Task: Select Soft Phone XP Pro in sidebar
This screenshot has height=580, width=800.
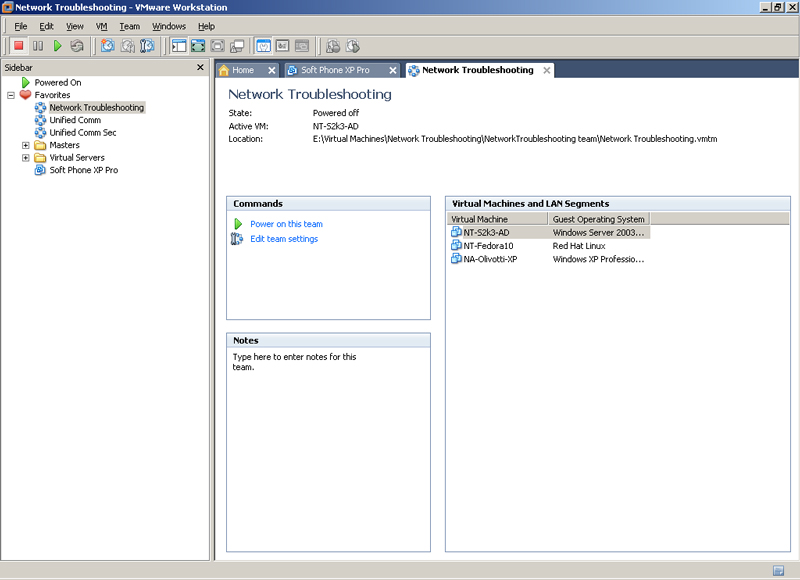Action: 84,170
